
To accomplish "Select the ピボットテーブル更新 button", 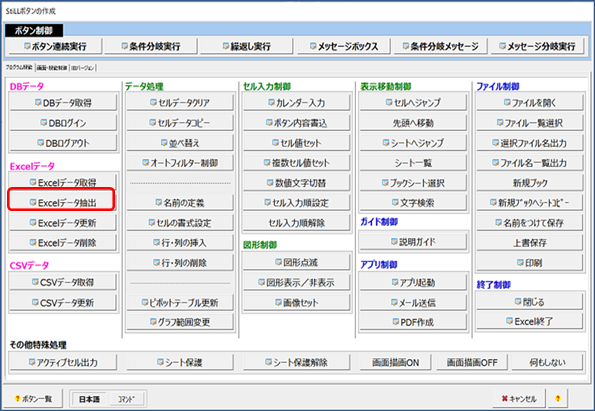I will coord(180,302).
